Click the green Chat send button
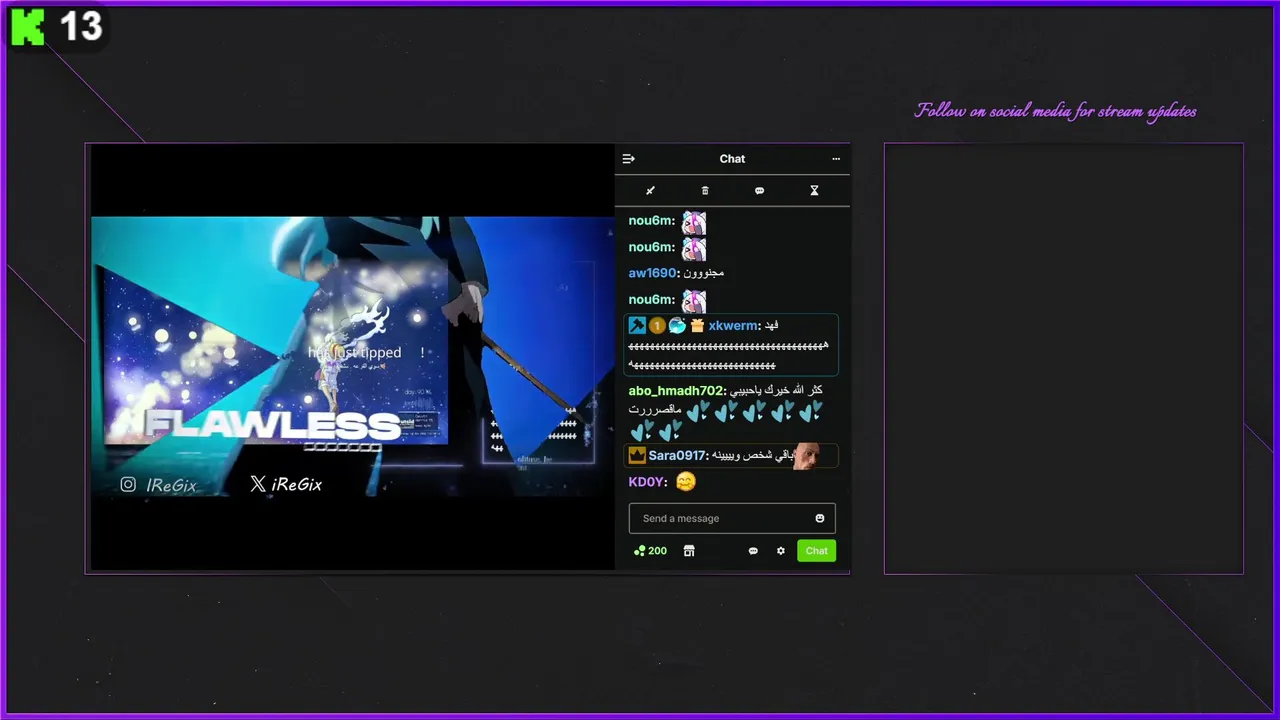Screen dimensions: 1280x720 816,551
